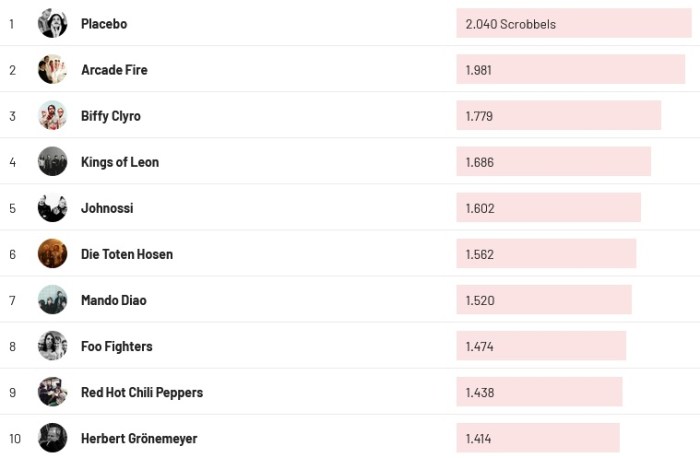The image size is (700, 458).
Task: Click Johnossi's circular avatar
Action: pos(52,207)
